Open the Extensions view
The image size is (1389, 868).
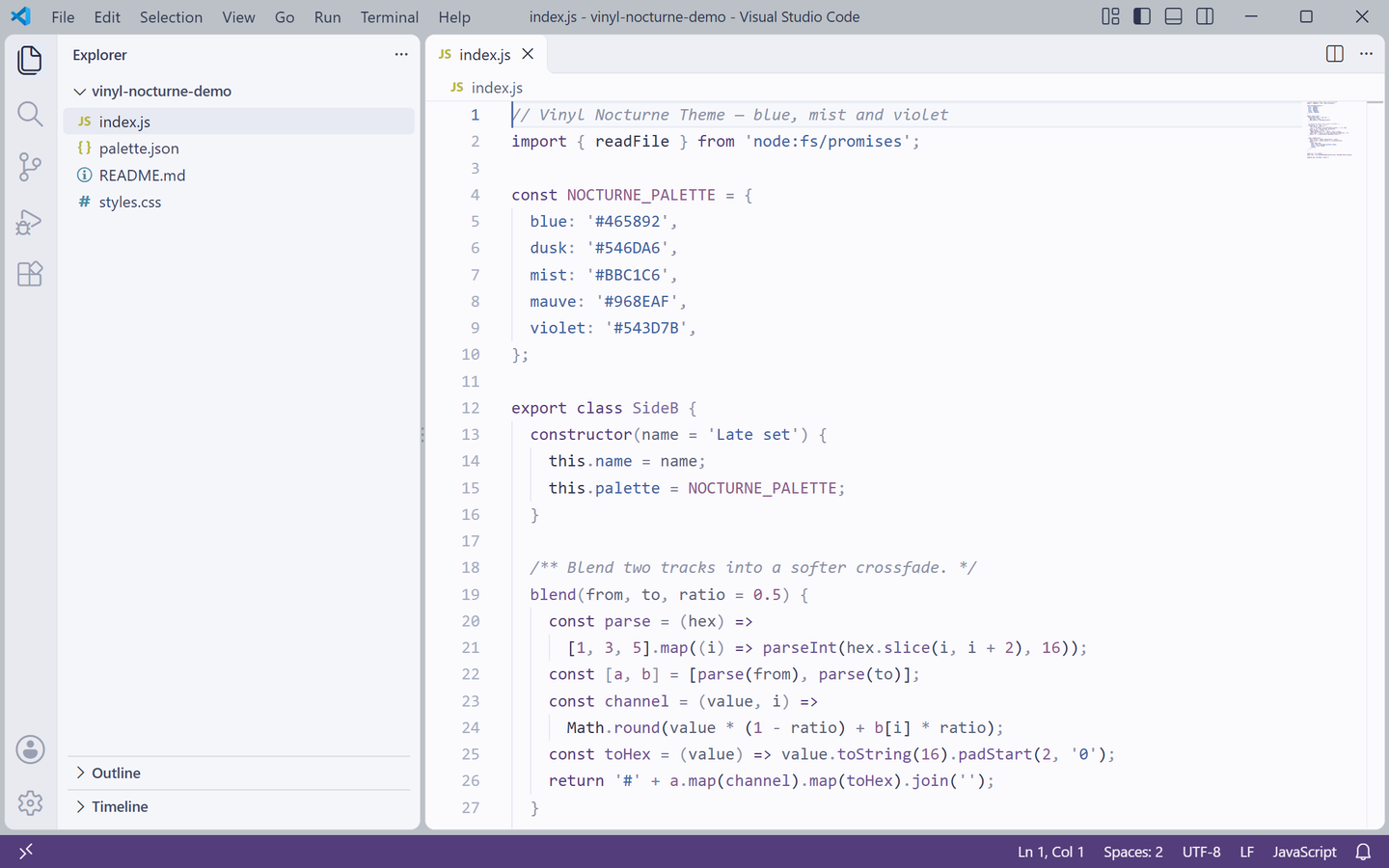(x=30, y=274)
